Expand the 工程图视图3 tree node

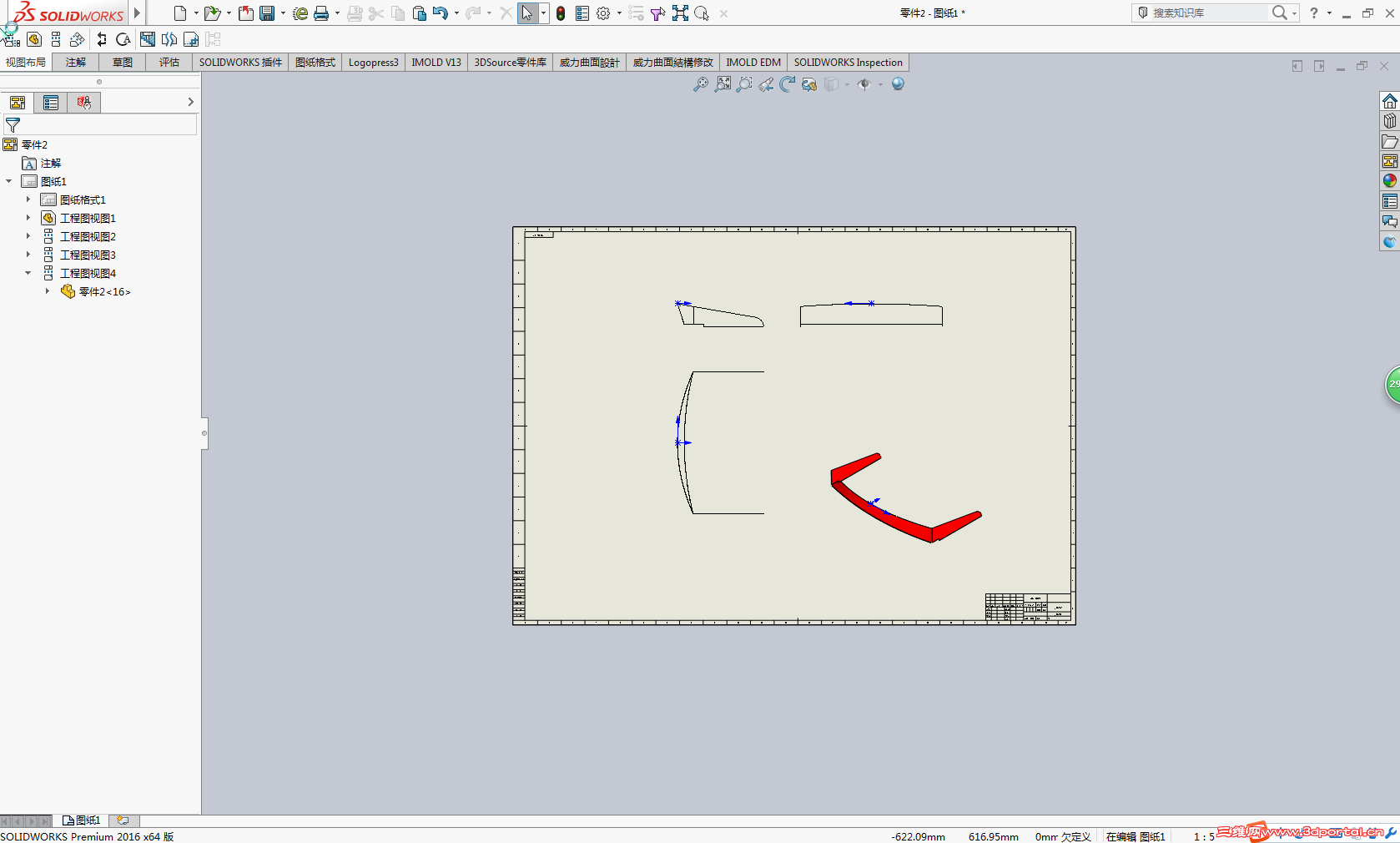(28, 255)
